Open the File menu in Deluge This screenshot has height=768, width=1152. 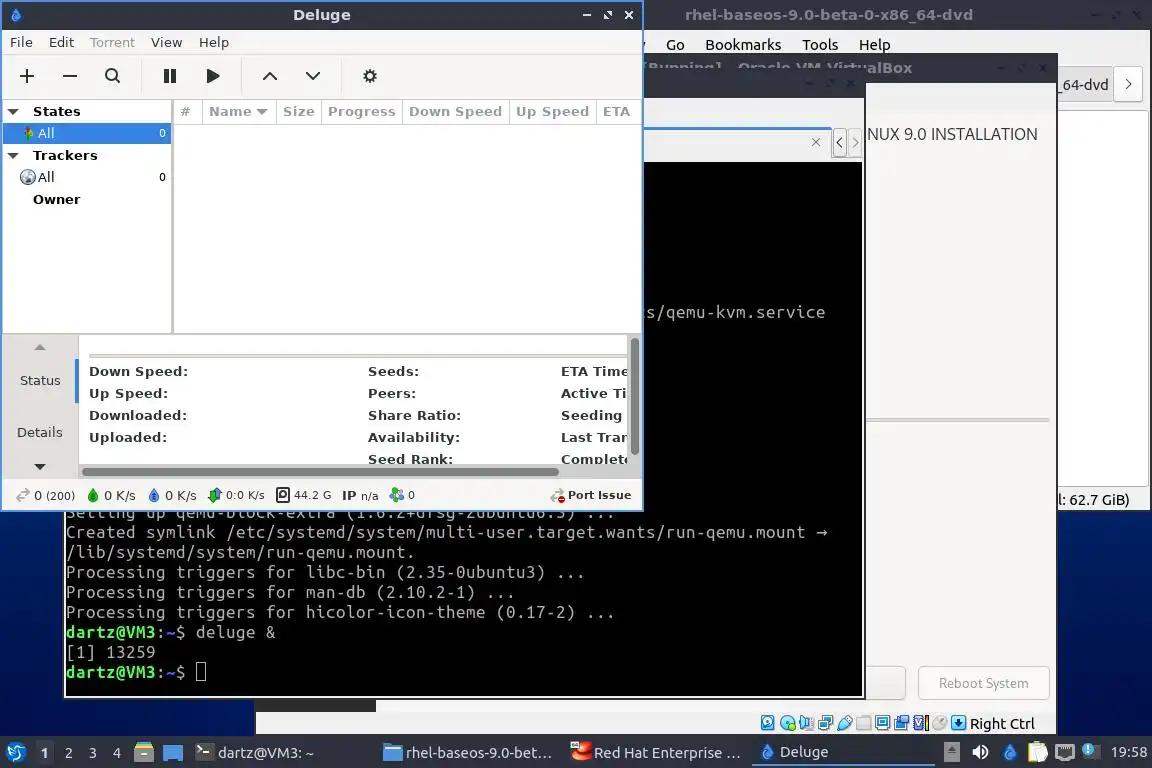21,43
